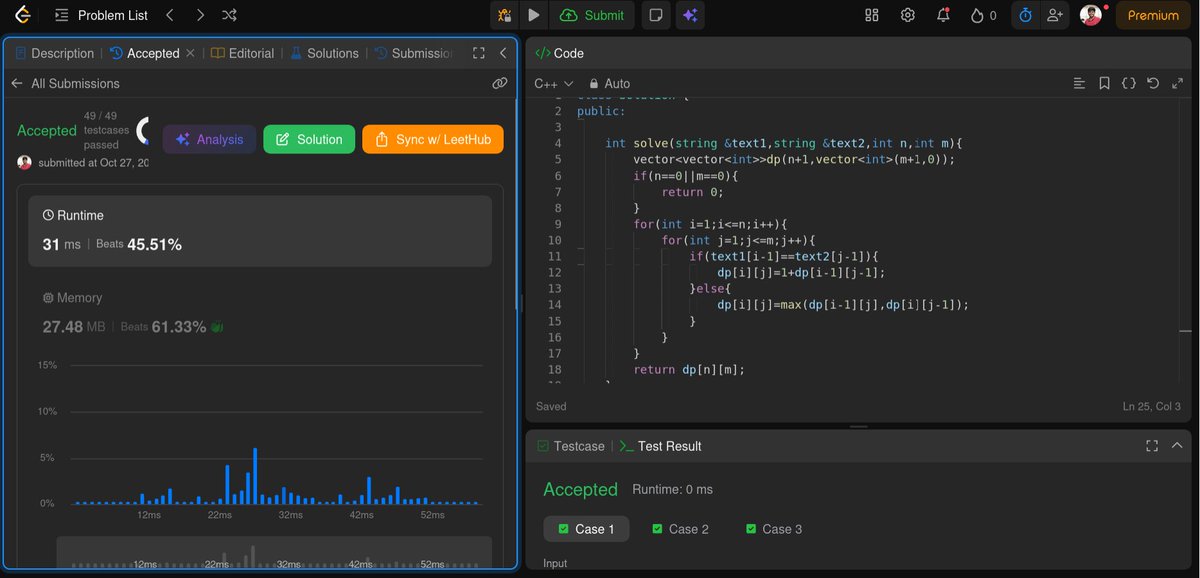Image resolution: width=1200 pixels, height=578 pixels.
Task: Maximize the left panel with fullscreen icon
Action: [x=478, y=53]
